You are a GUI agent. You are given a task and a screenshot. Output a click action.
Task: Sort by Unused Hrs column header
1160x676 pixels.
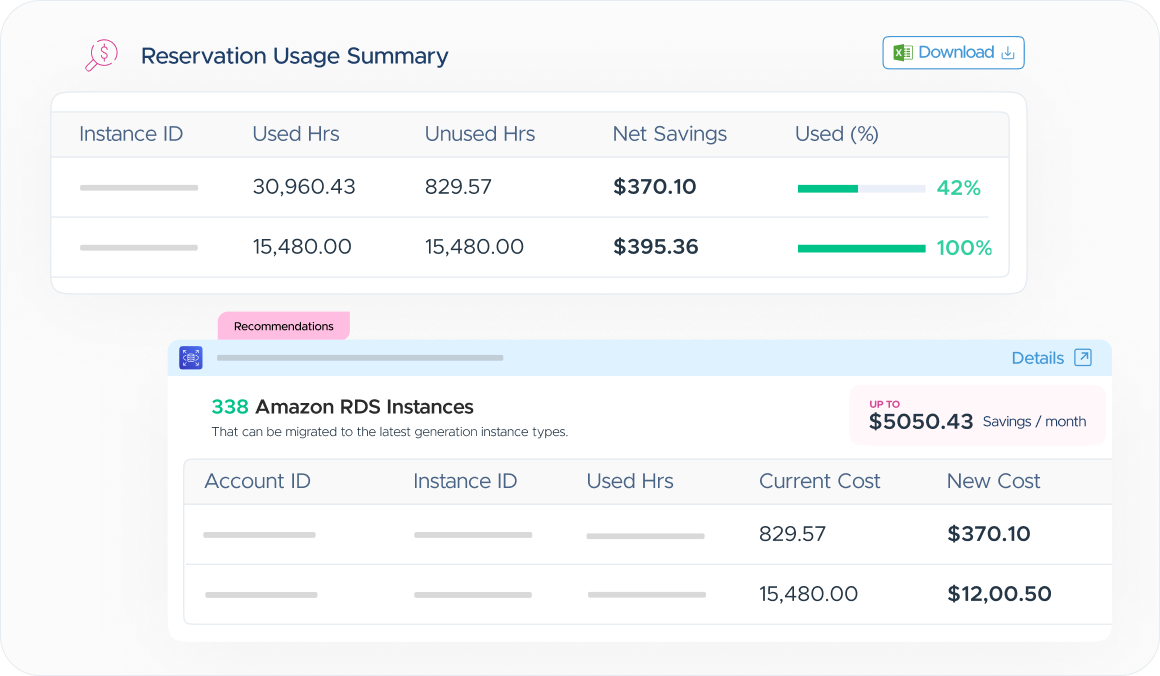click(x=479, y=134)
